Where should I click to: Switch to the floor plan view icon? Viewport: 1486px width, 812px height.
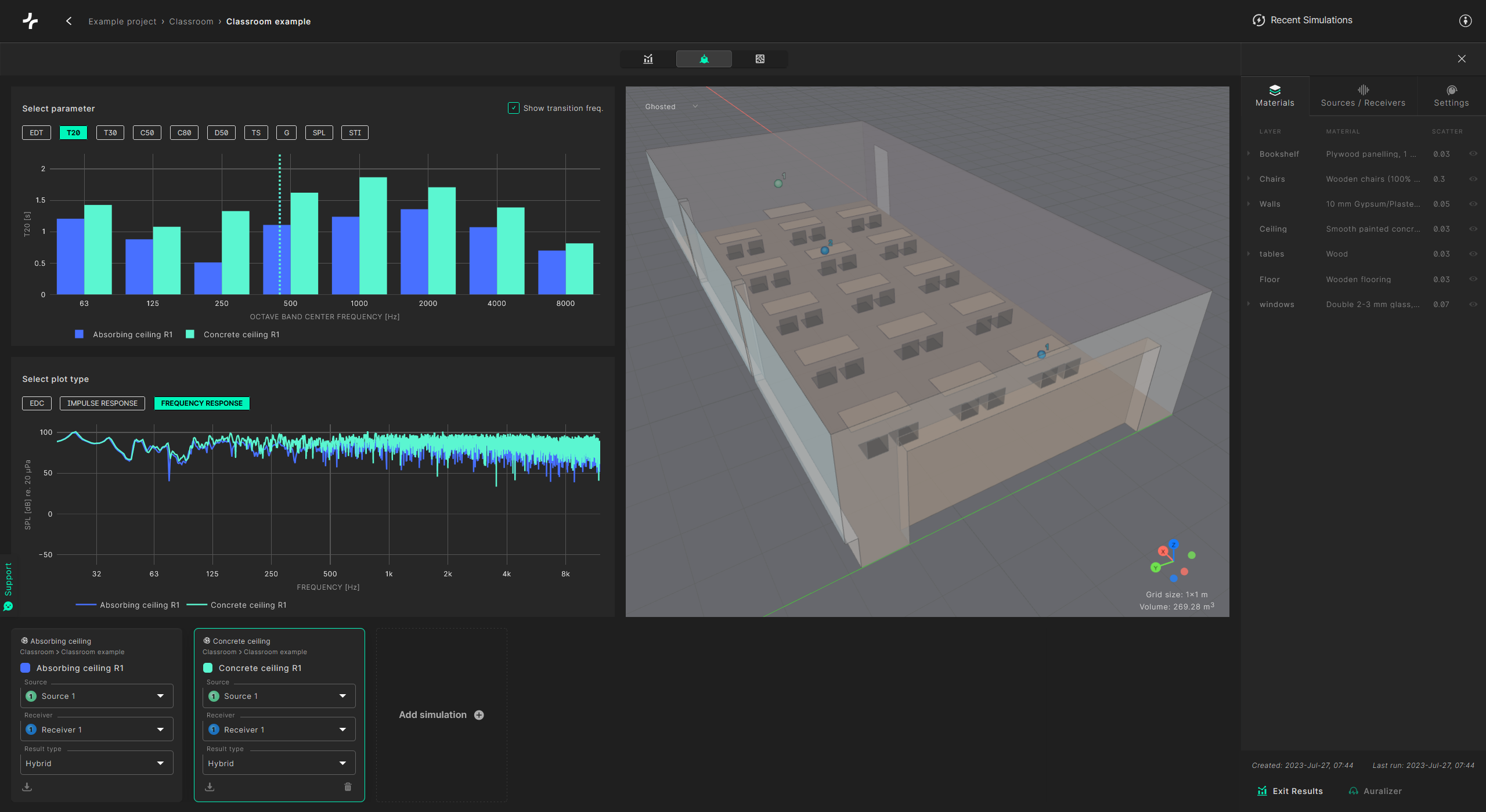760,59
